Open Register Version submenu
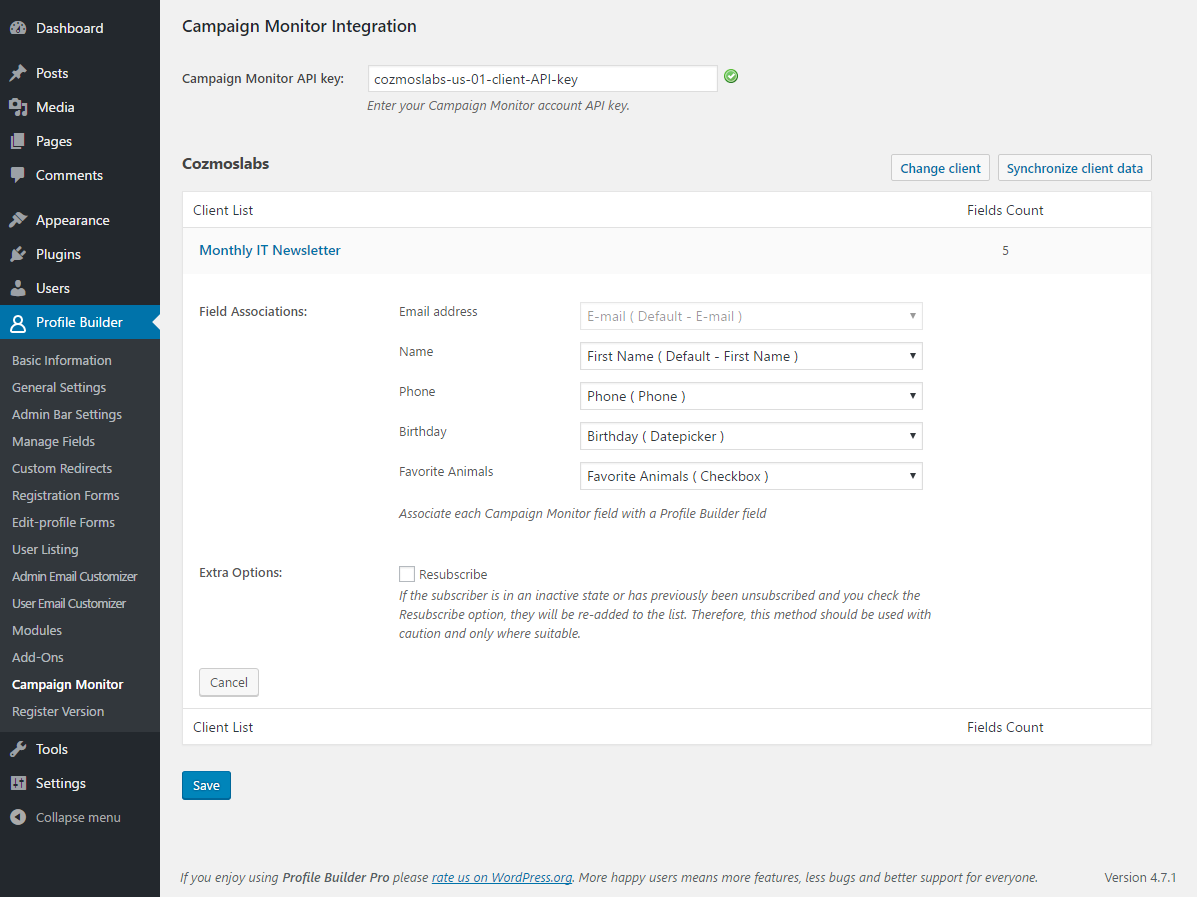Image resolution: width=1197 pixels, height=897 pixels. pos(58,711)
